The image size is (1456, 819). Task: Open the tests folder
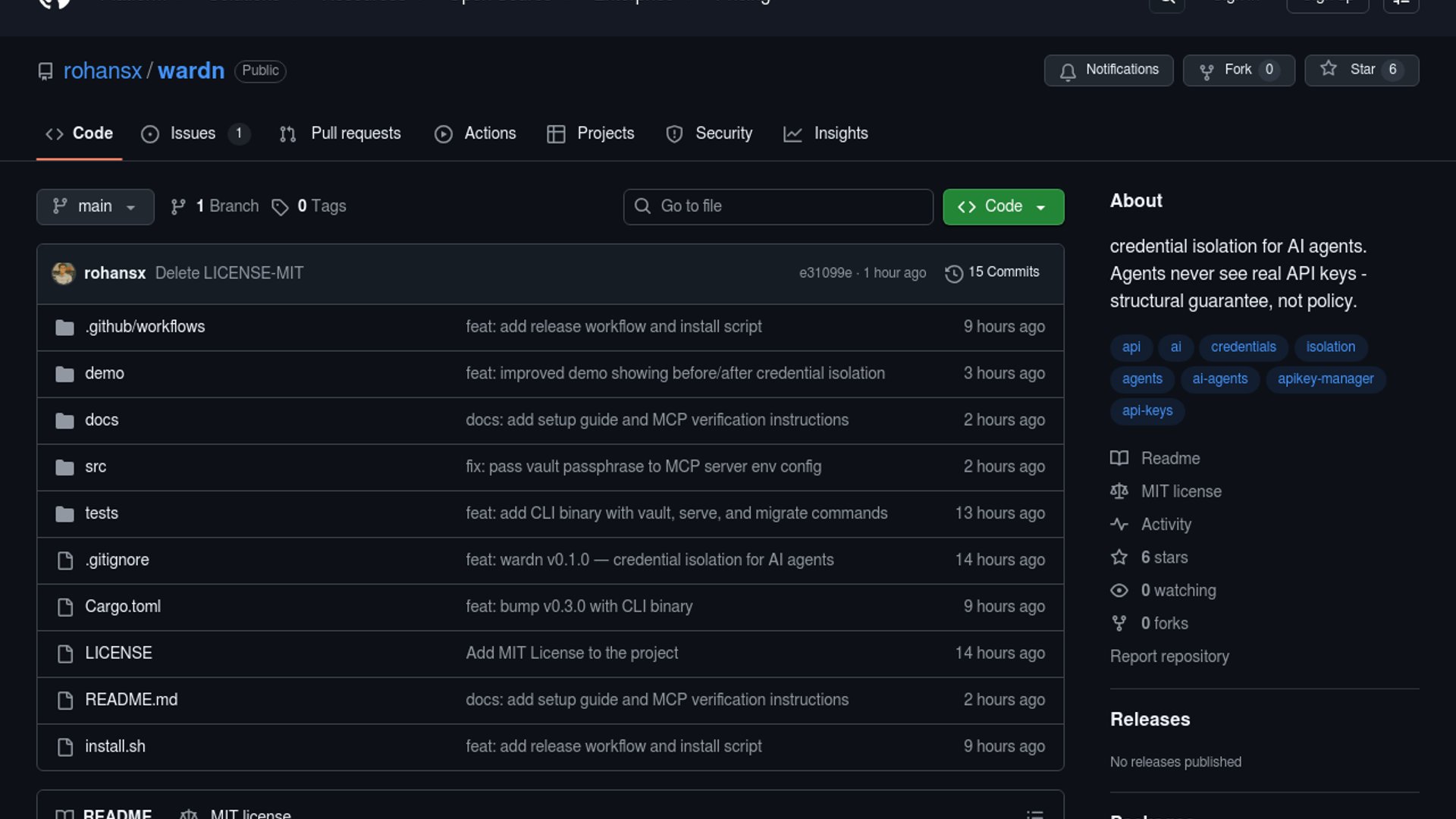pyautogui.click(x=102, y=513)
